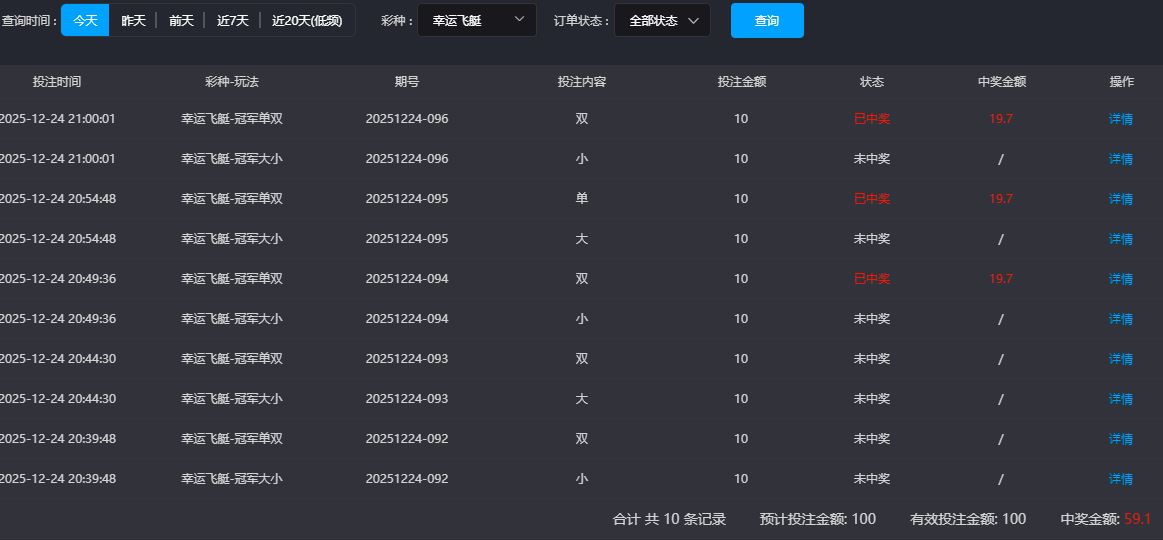Open the 彩种 幸运飞艇 dropdown
Screen dimensions: 1163x540
pyautogui.click(x=476, y=20)
